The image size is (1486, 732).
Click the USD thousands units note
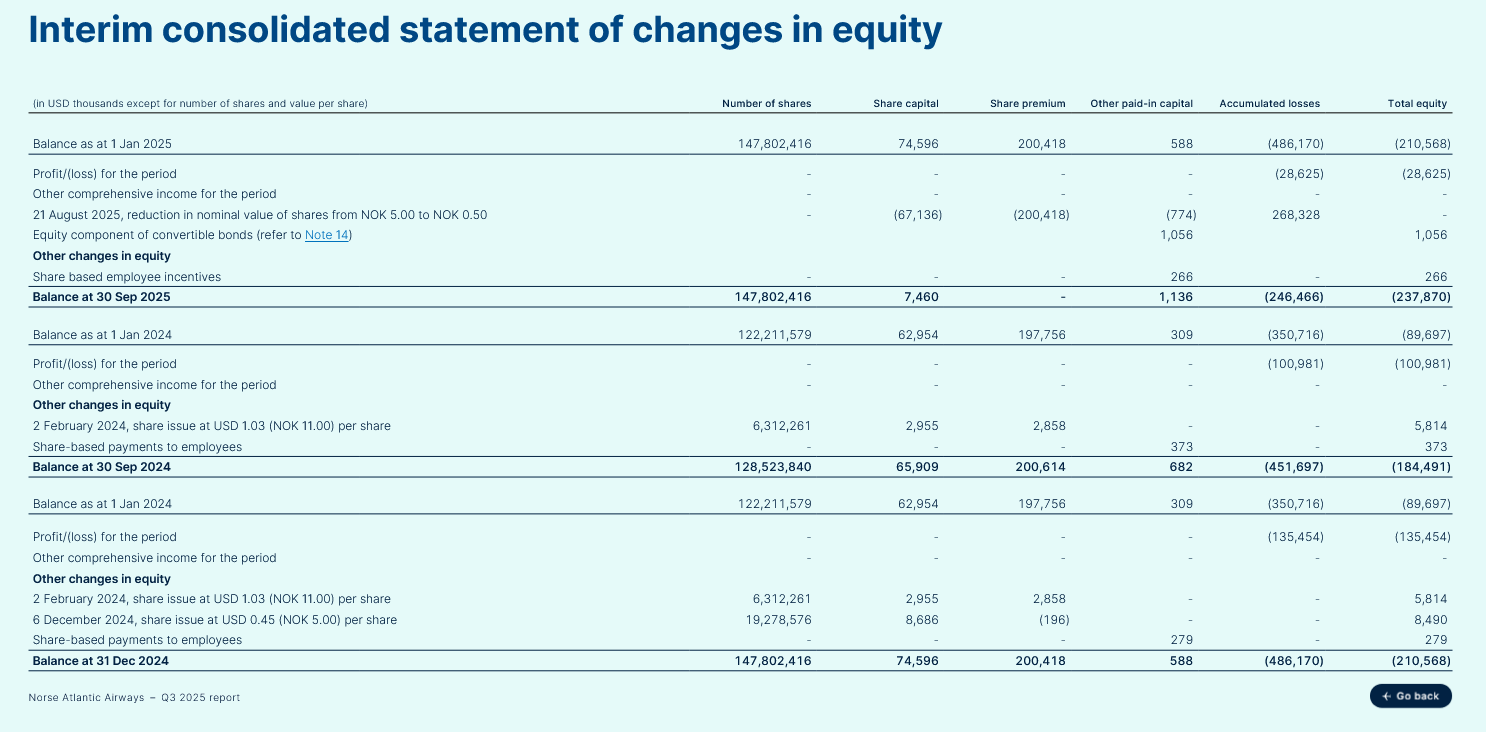click(x=200, y=103)
